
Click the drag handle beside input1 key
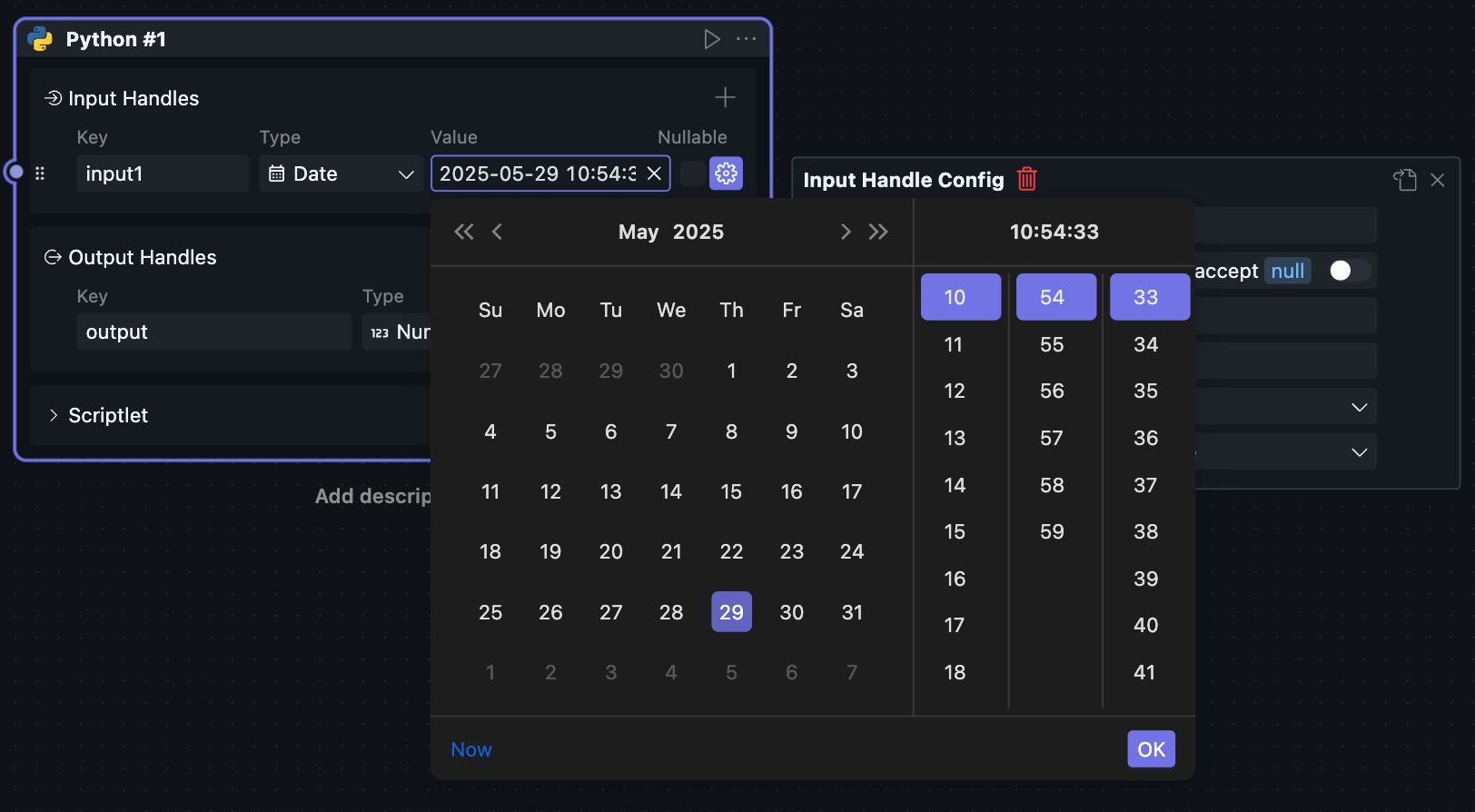point(40,173)
